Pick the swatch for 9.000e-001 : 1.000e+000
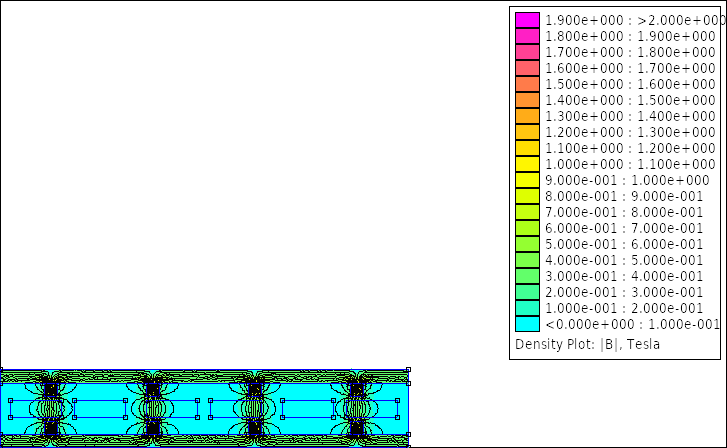 click(x=527, y=180)
